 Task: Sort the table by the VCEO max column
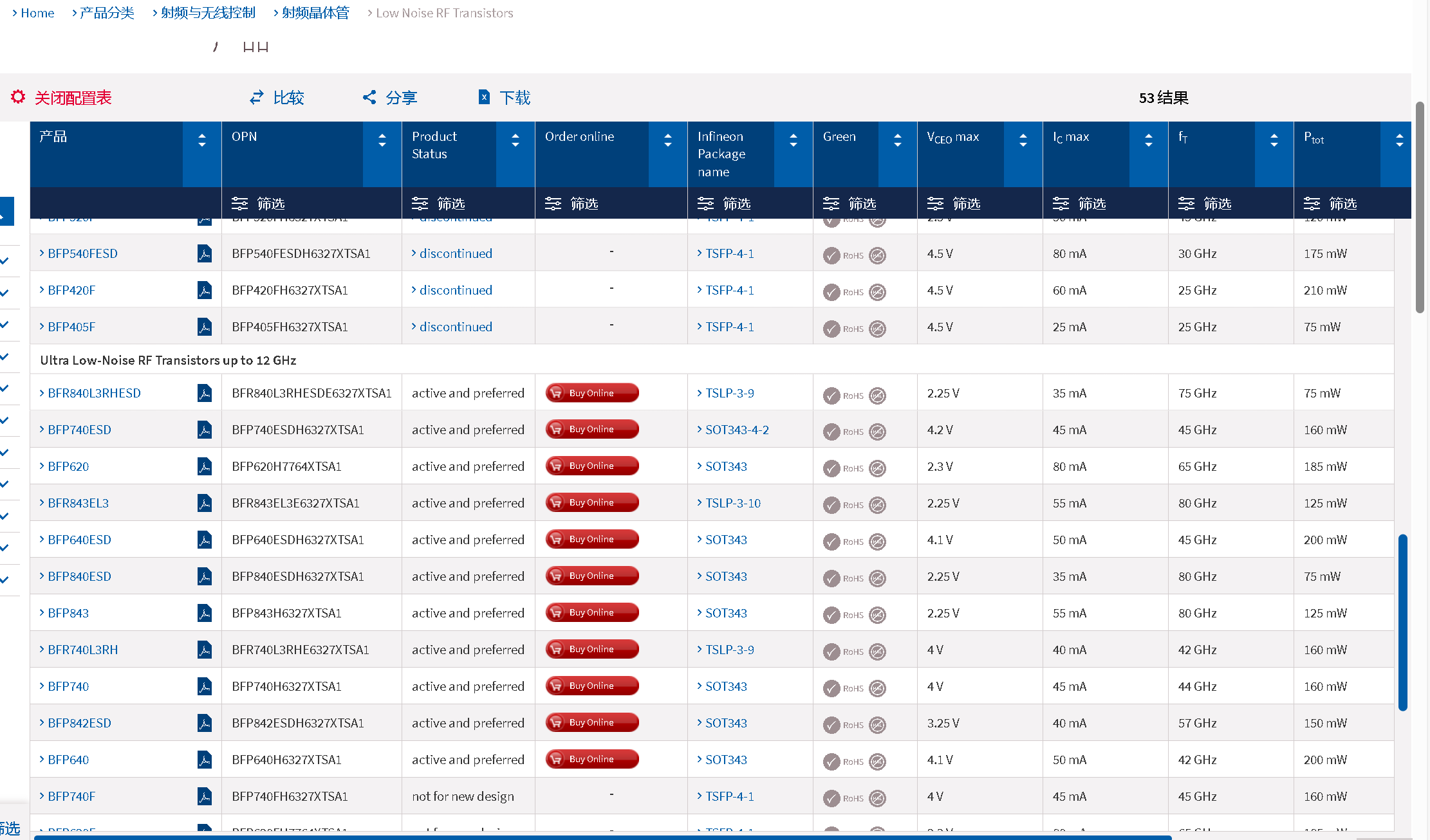(1023, 140)
